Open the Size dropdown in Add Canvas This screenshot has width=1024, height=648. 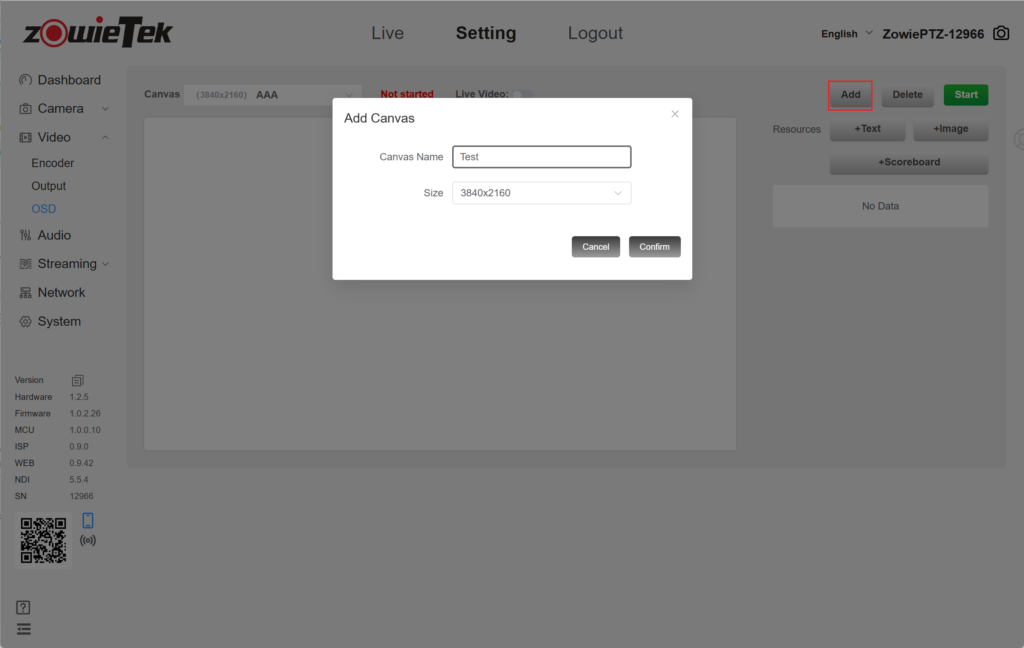[541, 193]
